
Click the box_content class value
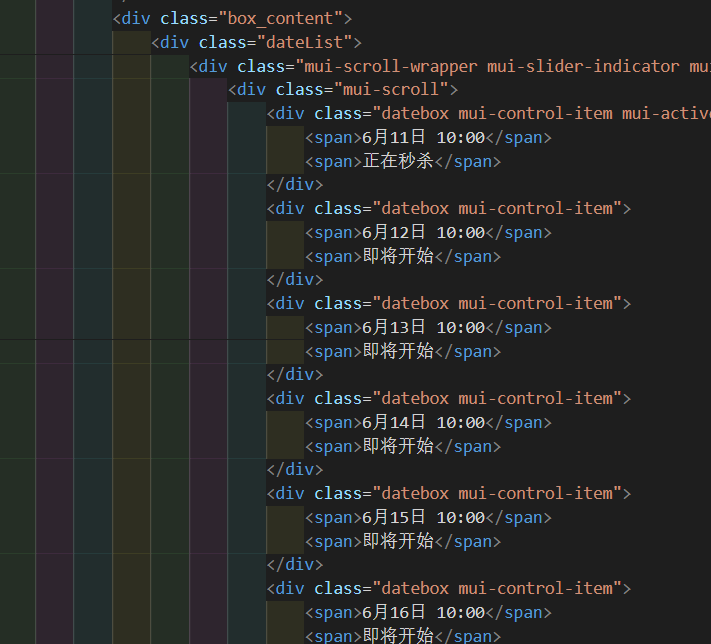click(x=280, y=19)
